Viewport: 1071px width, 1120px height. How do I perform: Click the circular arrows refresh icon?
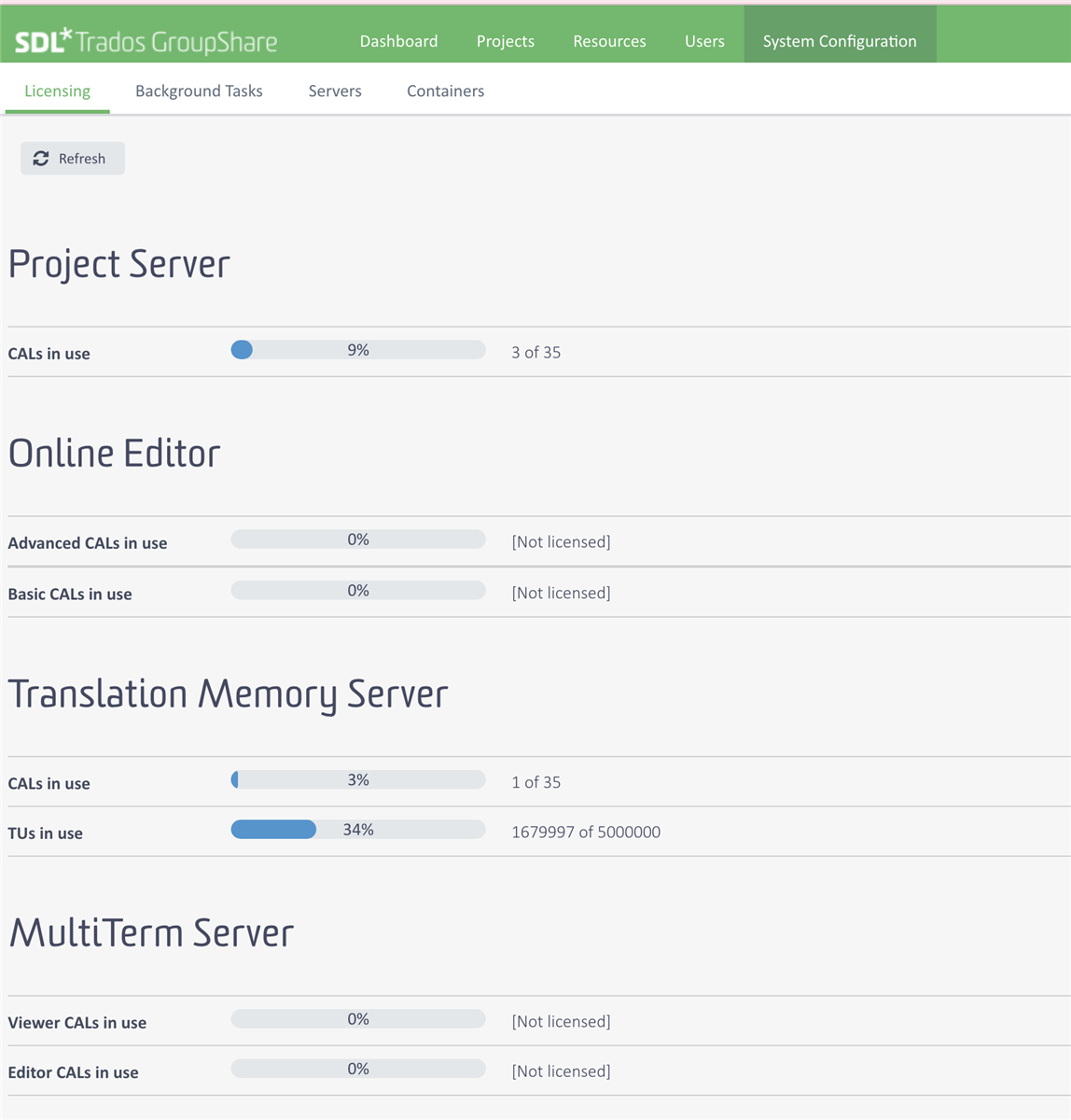click(x=41, y=159)
